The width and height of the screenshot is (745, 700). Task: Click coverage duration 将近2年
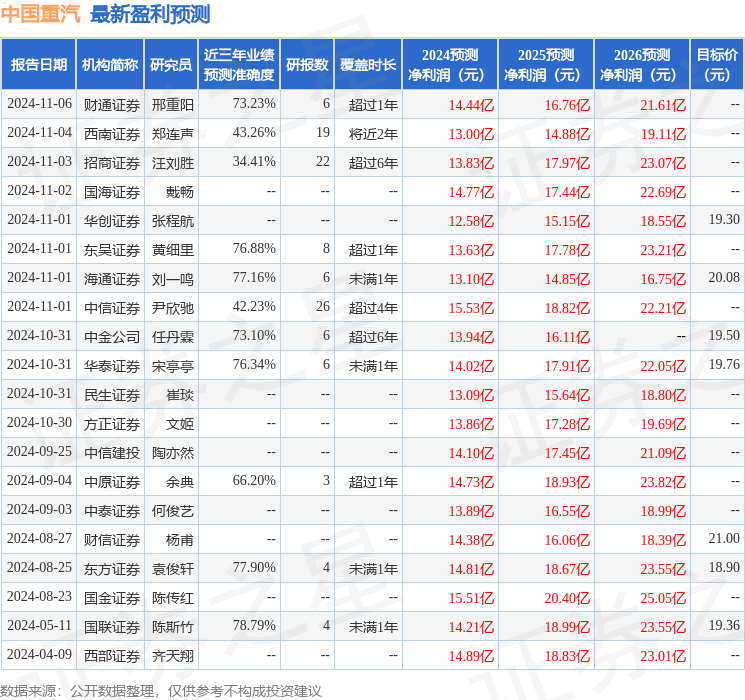(373, 134)
